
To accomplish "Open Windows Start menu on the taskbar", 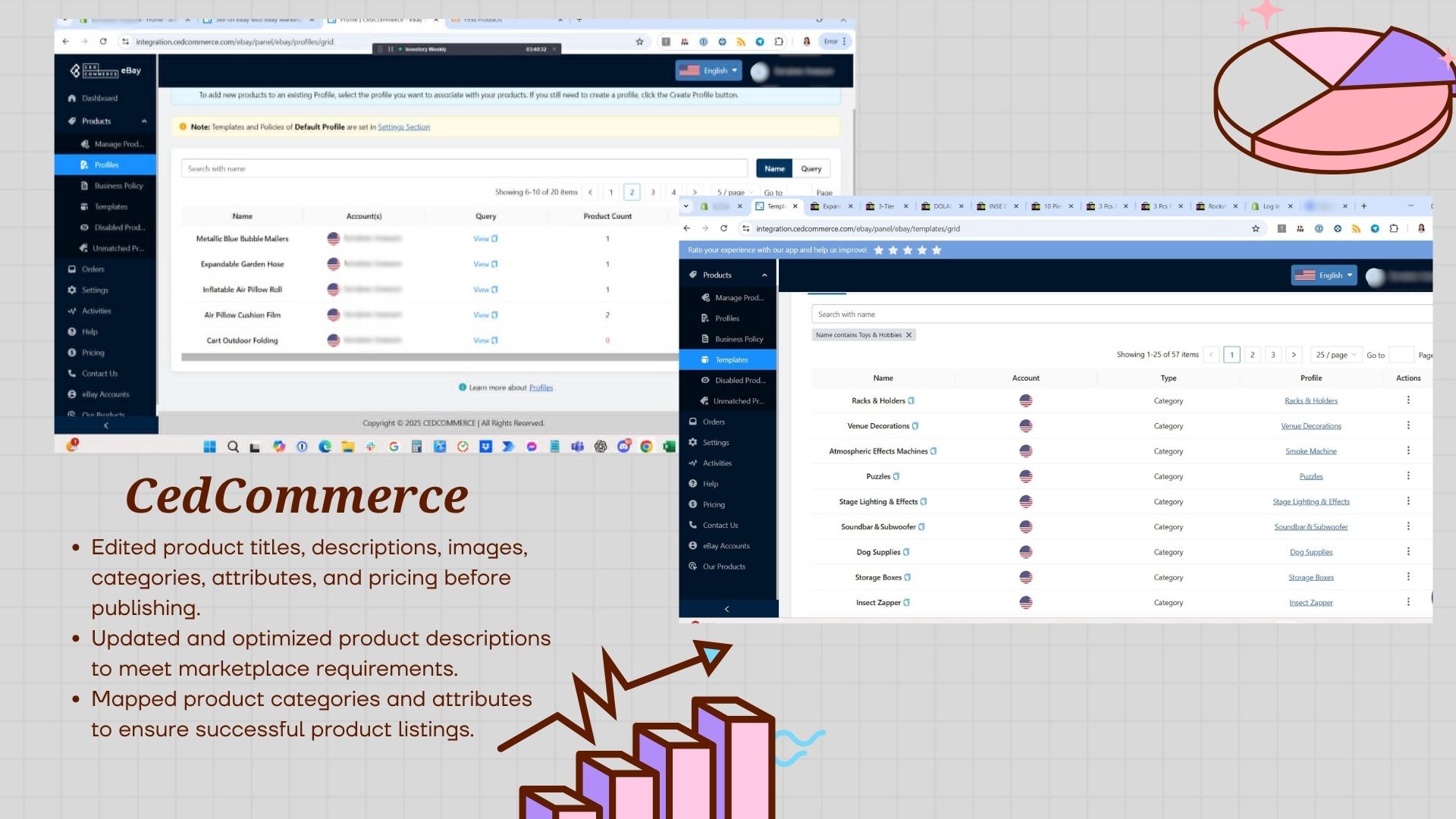I will [210, 447].
